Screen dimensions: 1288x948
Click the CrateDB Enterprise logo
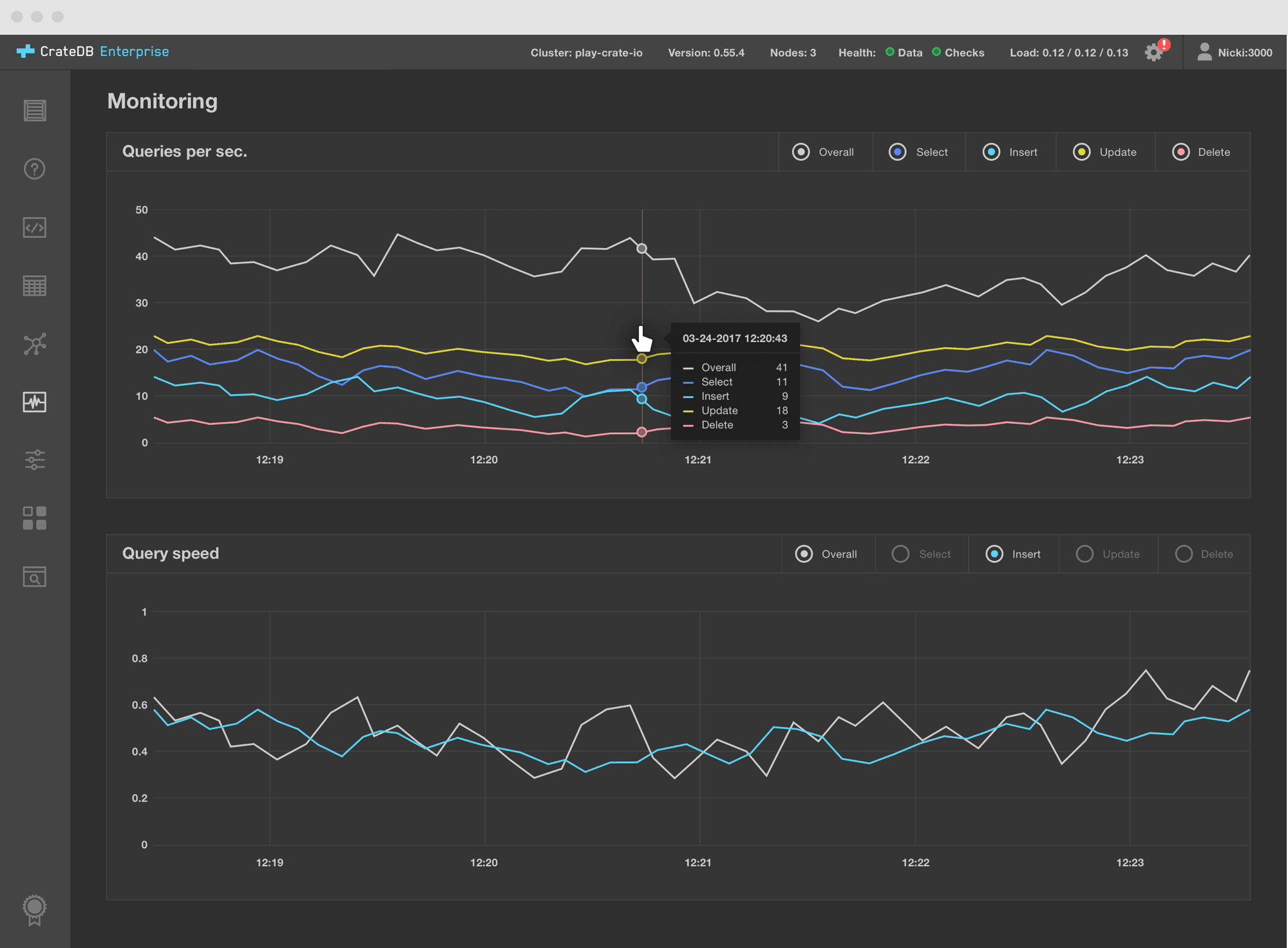point(93,52)
